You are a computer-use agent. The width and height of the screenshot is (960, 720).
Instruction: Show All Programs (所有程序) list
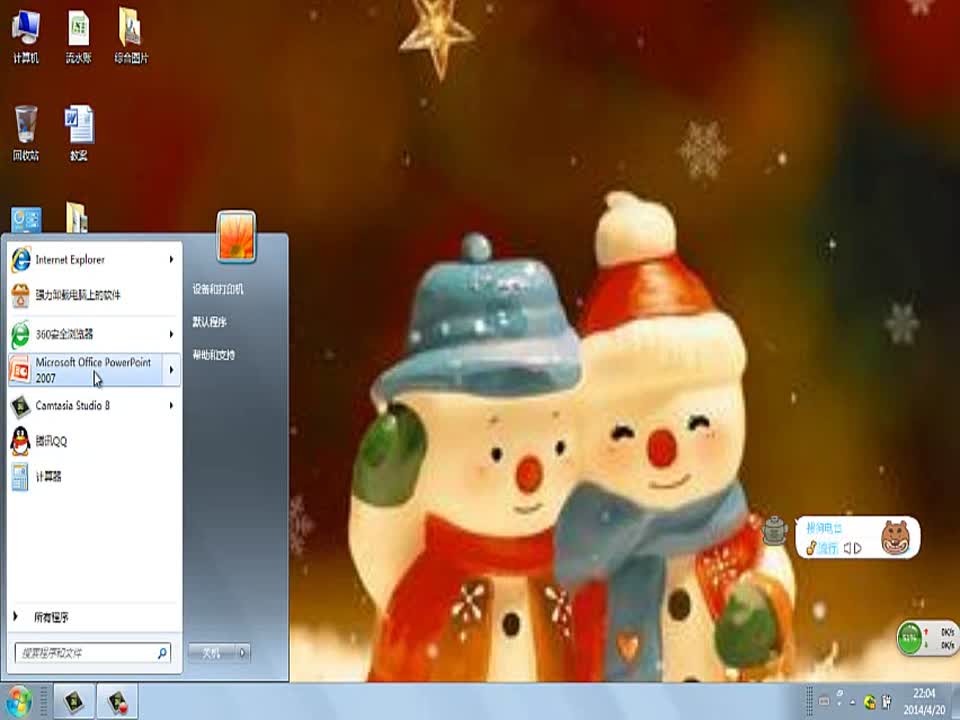50,618
